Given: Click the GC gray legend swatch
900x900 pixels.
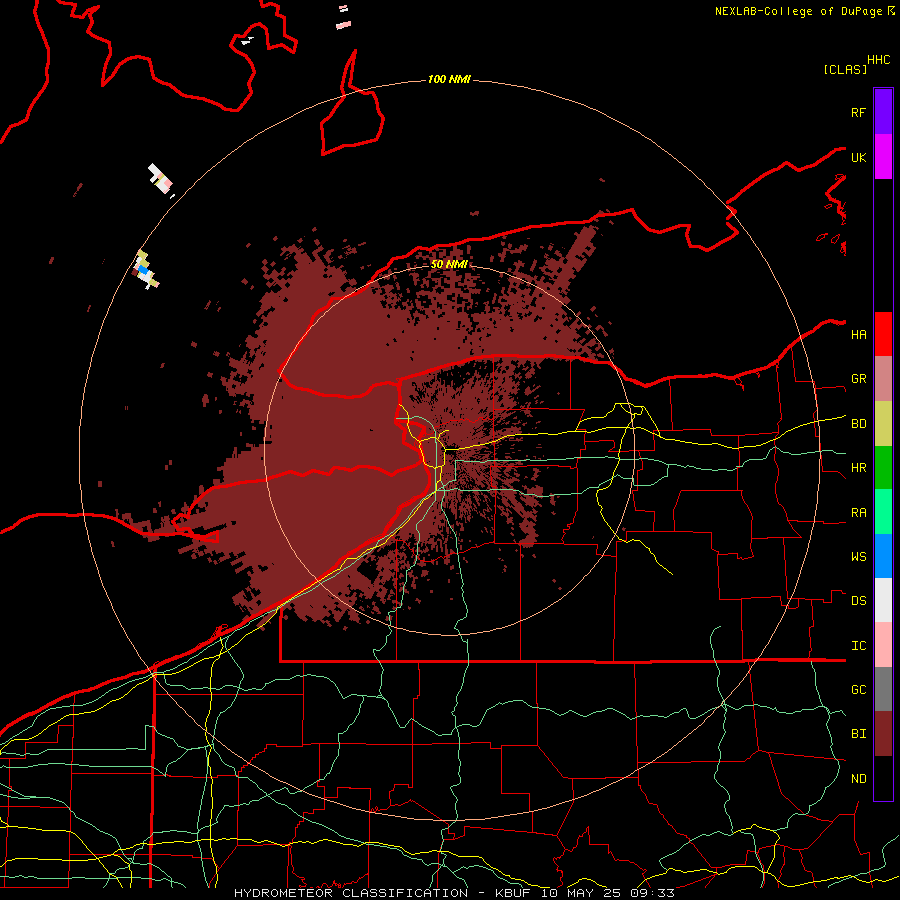Looking at the screenshot, I should coord(883,689).
